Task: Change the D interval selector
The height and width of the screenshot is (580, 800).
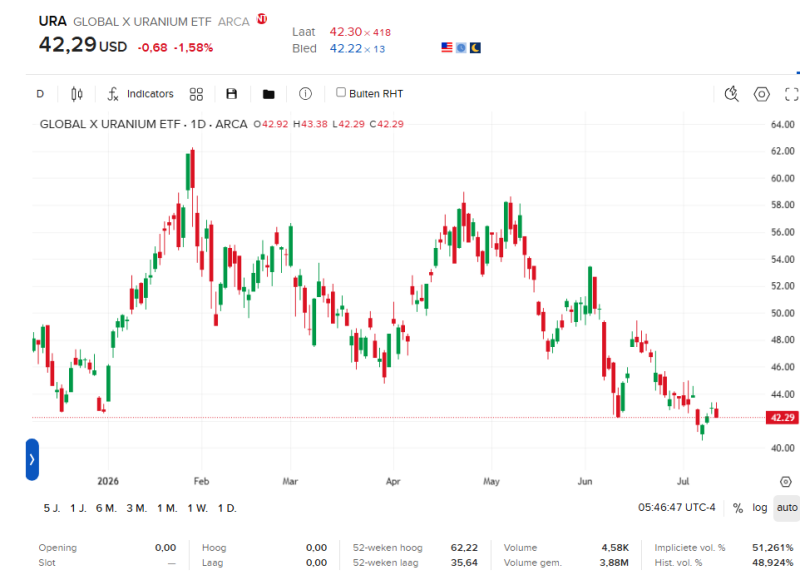Action: pyautogui.click(x=40, y=94)
